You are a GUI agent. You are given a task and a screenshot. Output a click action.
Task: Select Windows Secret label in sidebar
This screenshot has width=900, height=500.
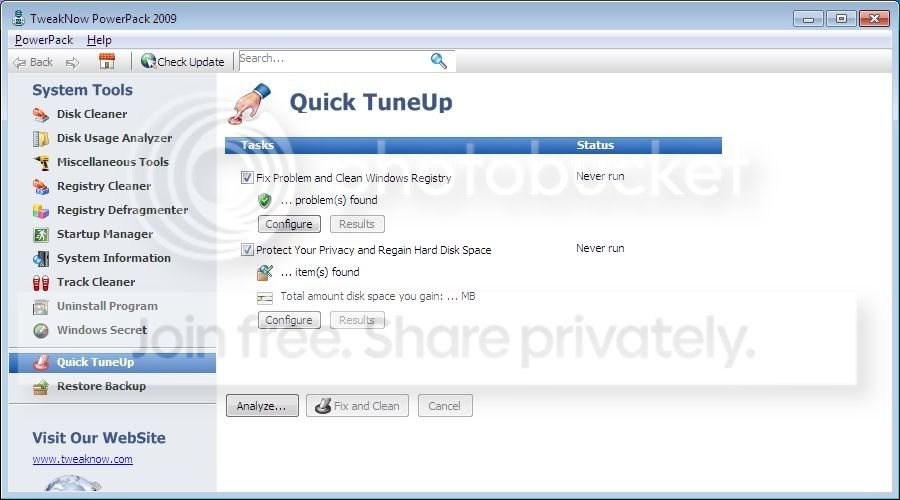102,331
